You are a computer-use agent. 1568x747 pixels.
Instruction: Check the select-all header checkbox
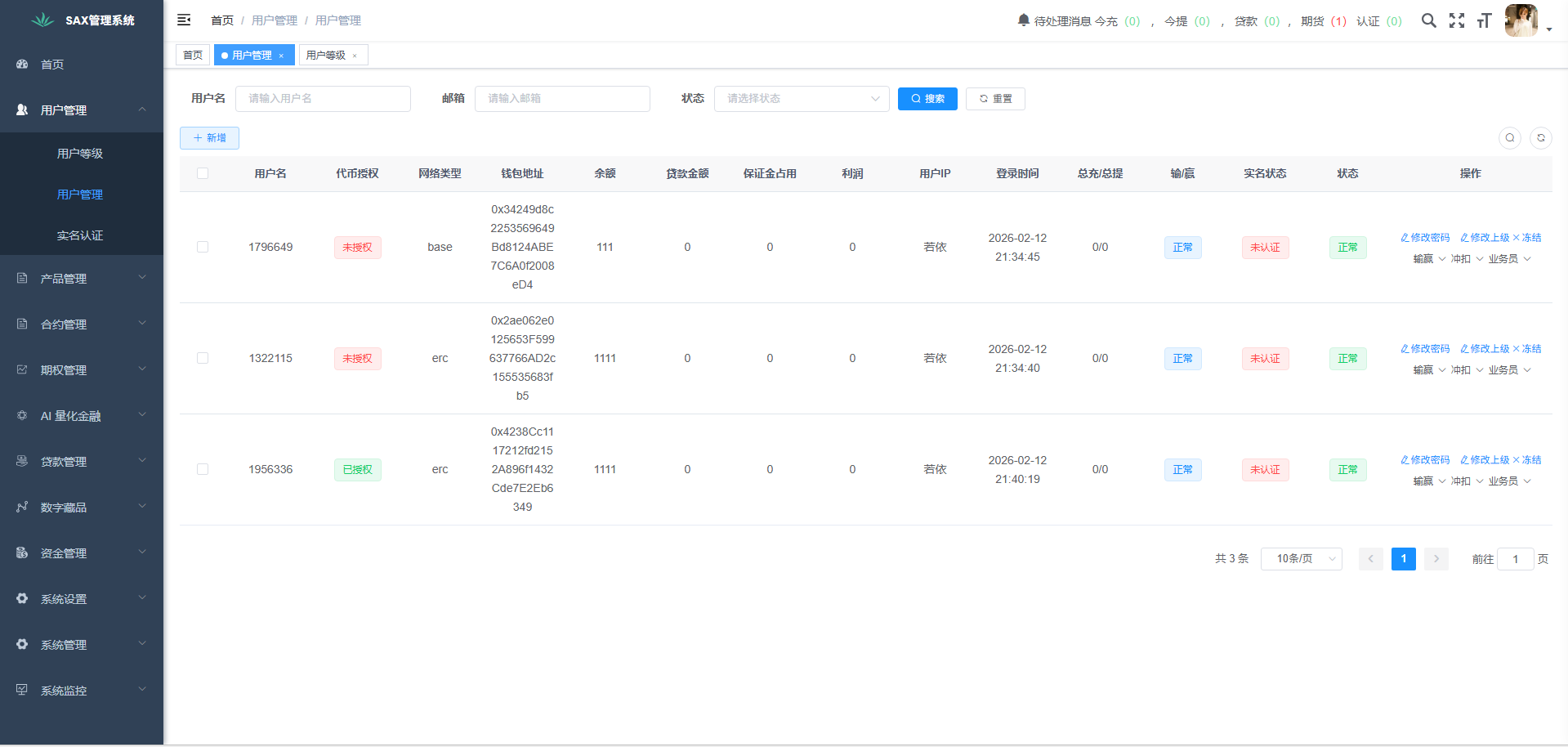(x=203, y=173)
